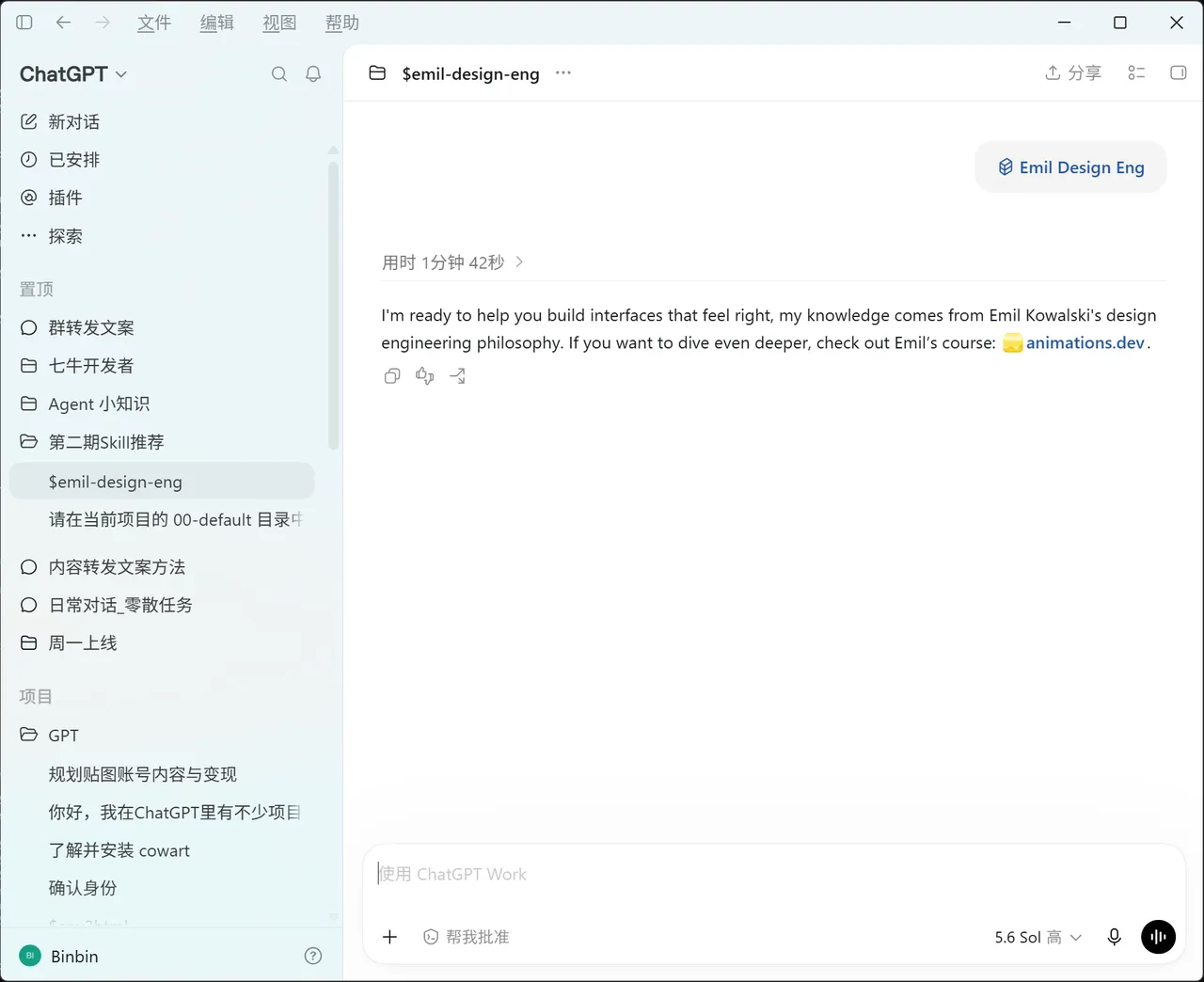Rate the response with the thumbs icon
1204x982 pixels.
pos(425,376)
